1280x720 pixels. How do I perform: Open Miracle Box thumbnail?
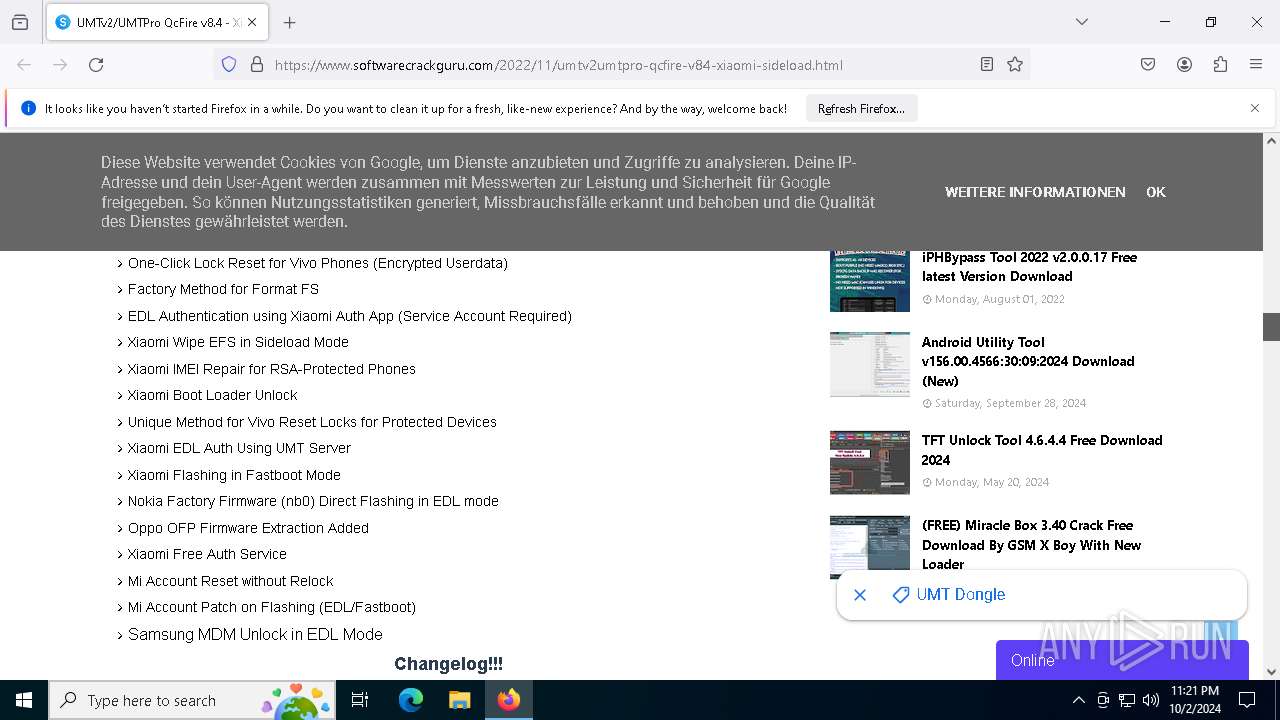click(x=870, y=547)
